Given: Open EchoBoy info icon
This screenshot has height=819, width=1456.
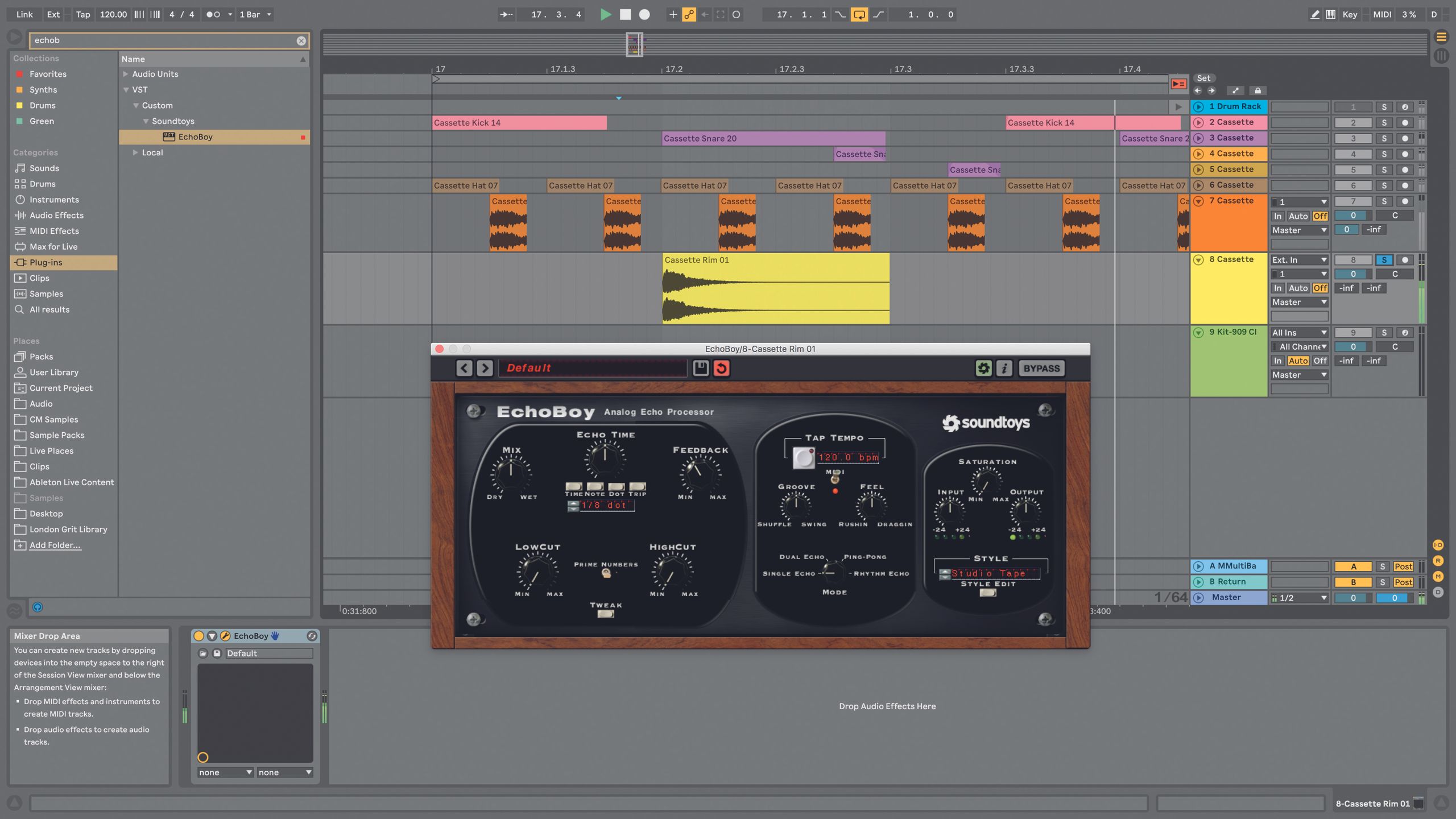Looking at the screenshot, I should point(1004,368).
